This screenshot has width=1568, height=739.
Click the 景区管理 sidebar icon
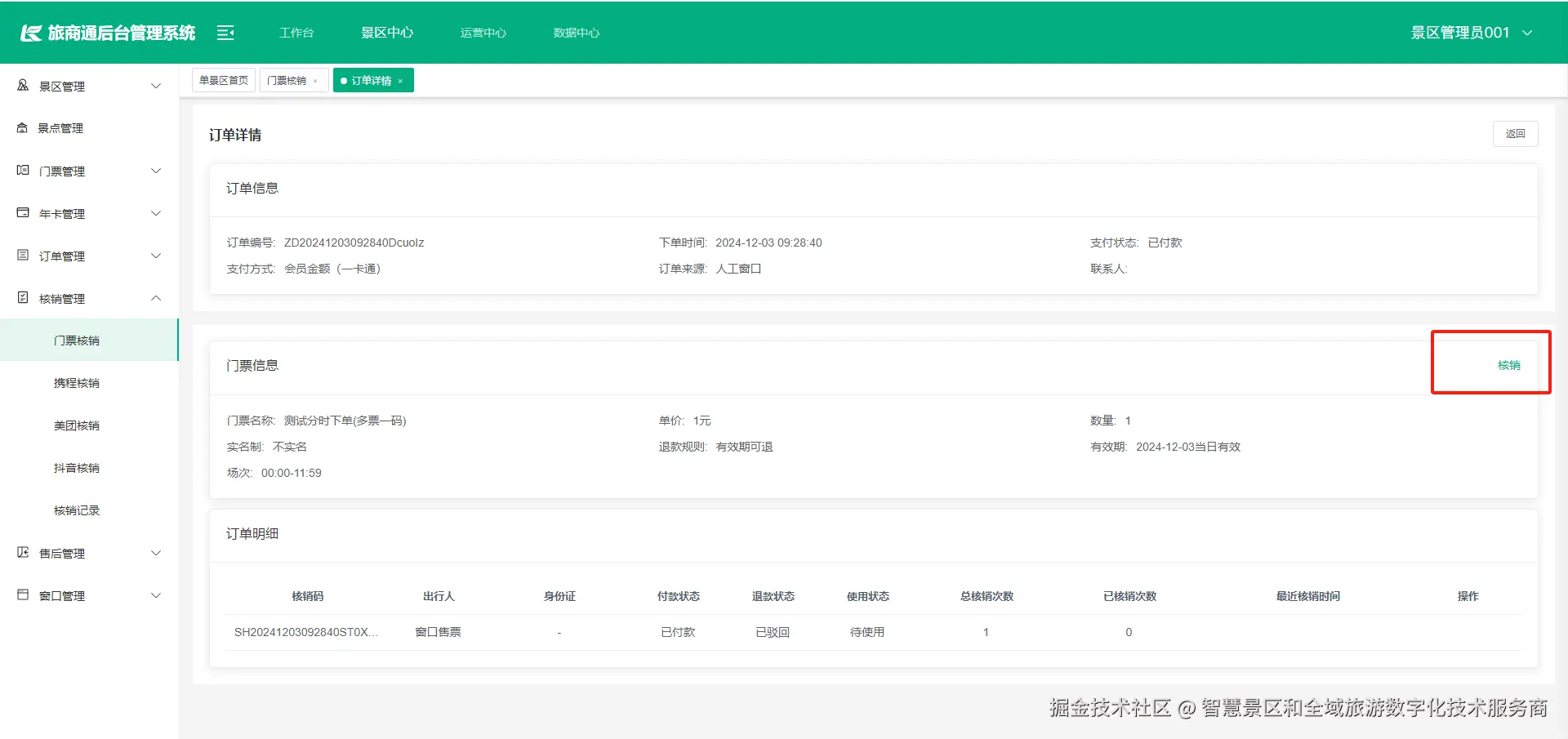point(23,86)
